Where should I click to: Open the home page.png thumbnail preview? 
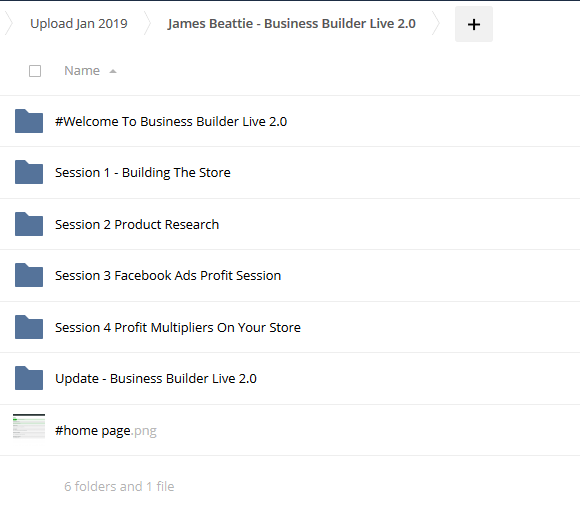[x=29, y=426]
